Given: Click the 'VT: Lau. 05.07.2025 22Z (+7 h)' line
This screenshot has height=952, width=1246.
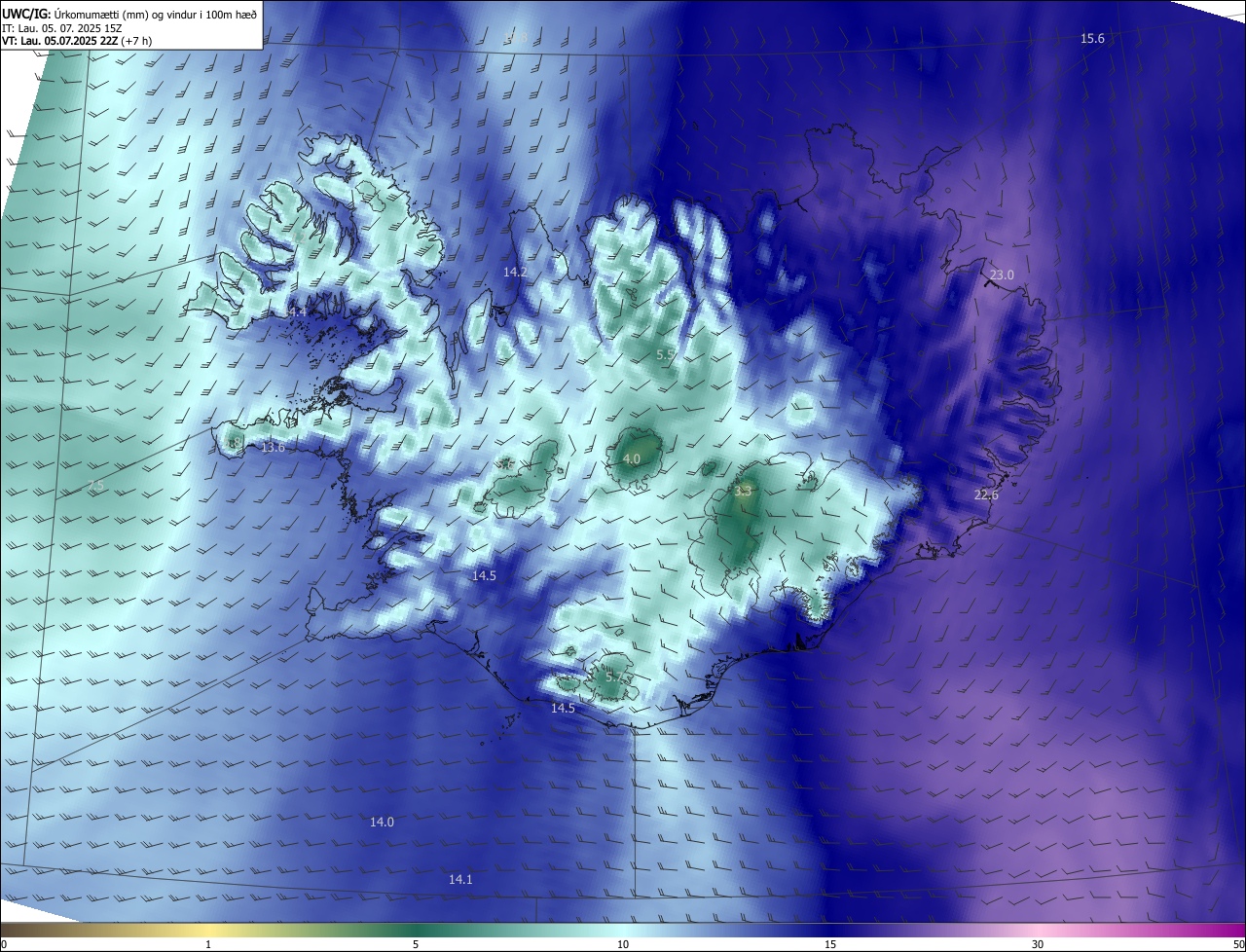Looking at the screenshot, I should click(x=77, y=41).
